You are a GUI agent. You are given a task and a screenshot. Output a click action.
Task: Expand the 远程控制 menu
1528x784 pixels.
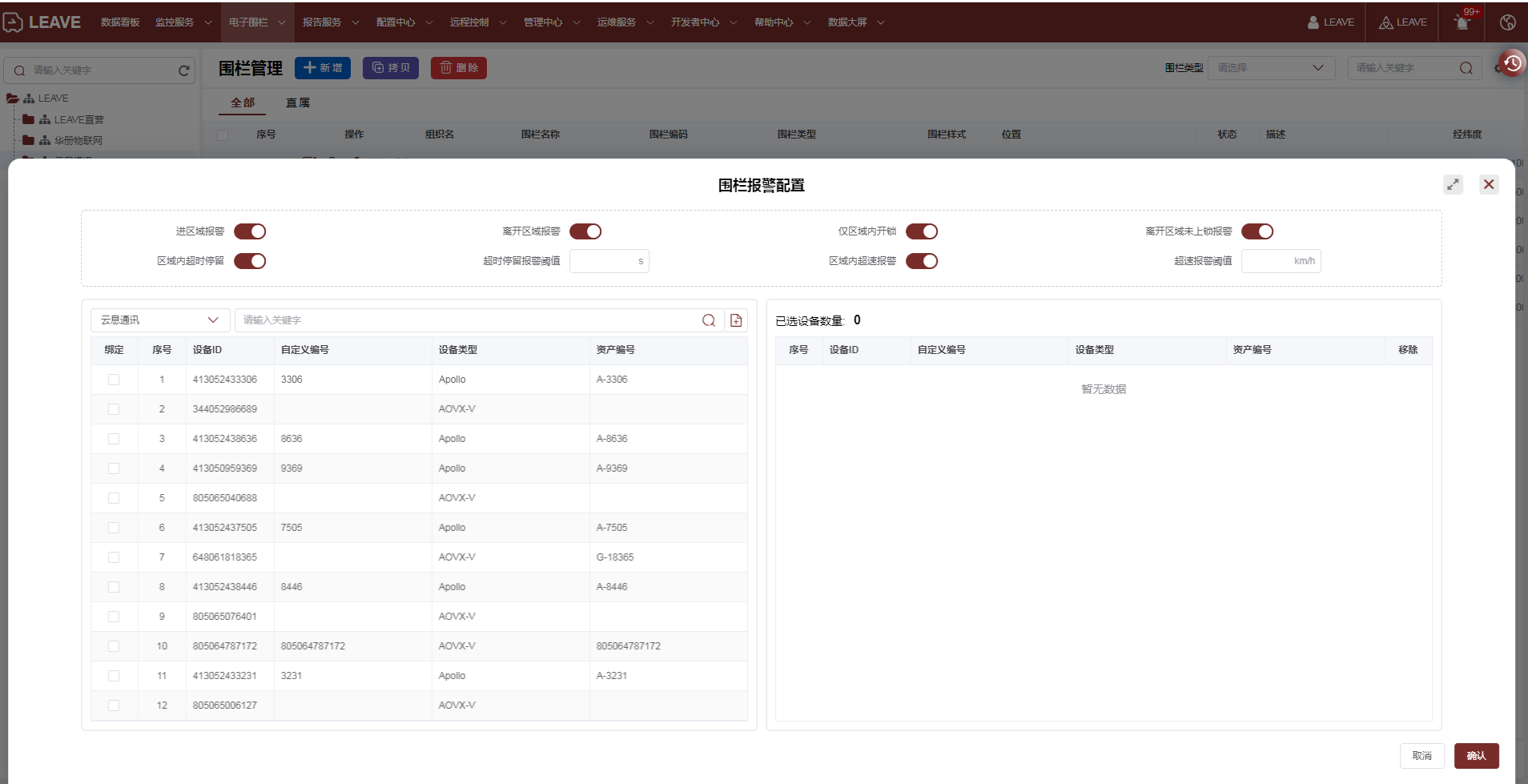click(x=478, y=22)
